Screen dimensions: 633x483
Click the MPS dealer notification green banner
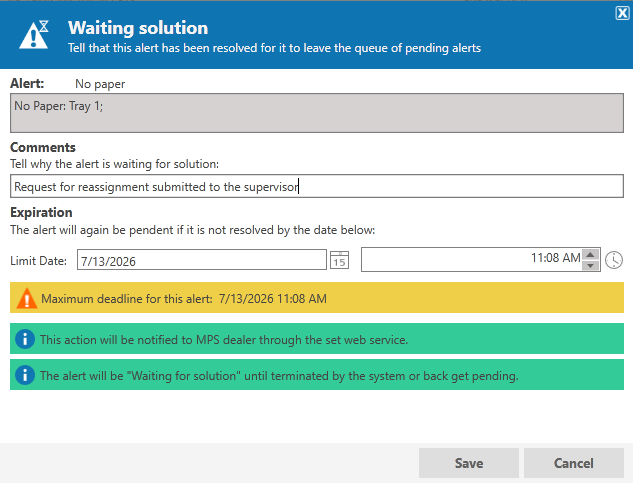pos(317,339)
